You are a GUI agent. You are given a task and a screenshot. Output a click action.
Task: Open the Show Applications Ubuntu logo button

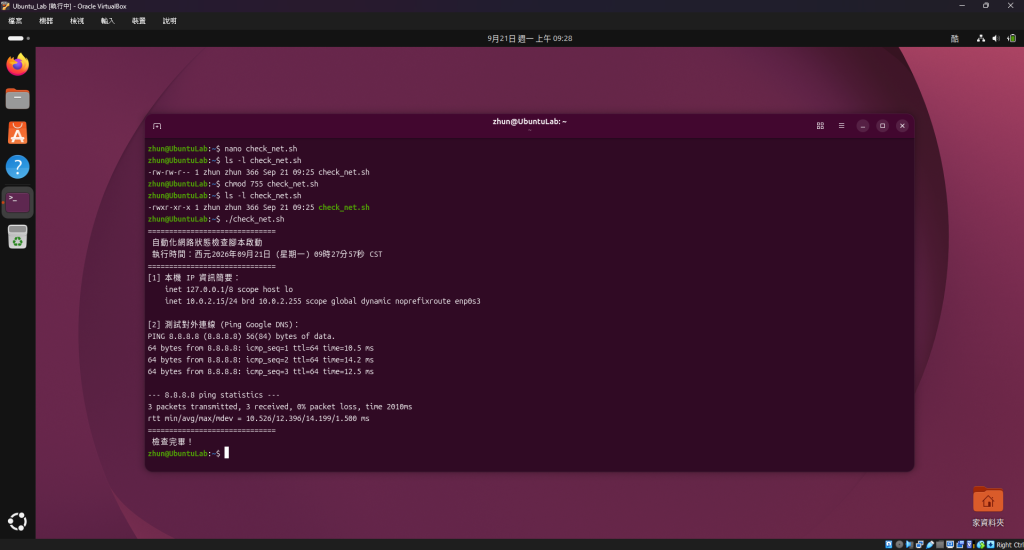tap(18, 521)
